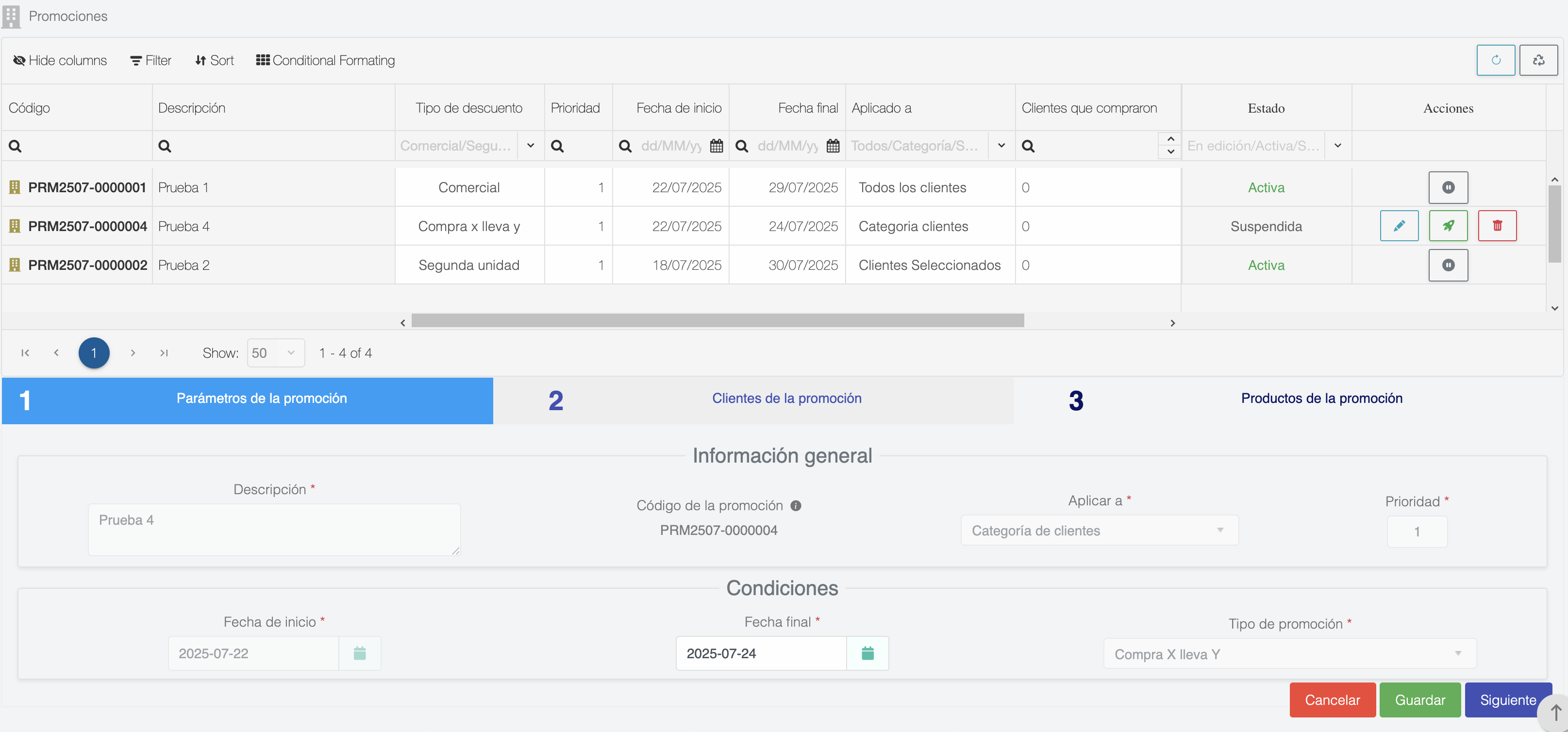Click the recycle reset icon button
This screenshot has height=732, width=1568.
(x=1538, y=60)
